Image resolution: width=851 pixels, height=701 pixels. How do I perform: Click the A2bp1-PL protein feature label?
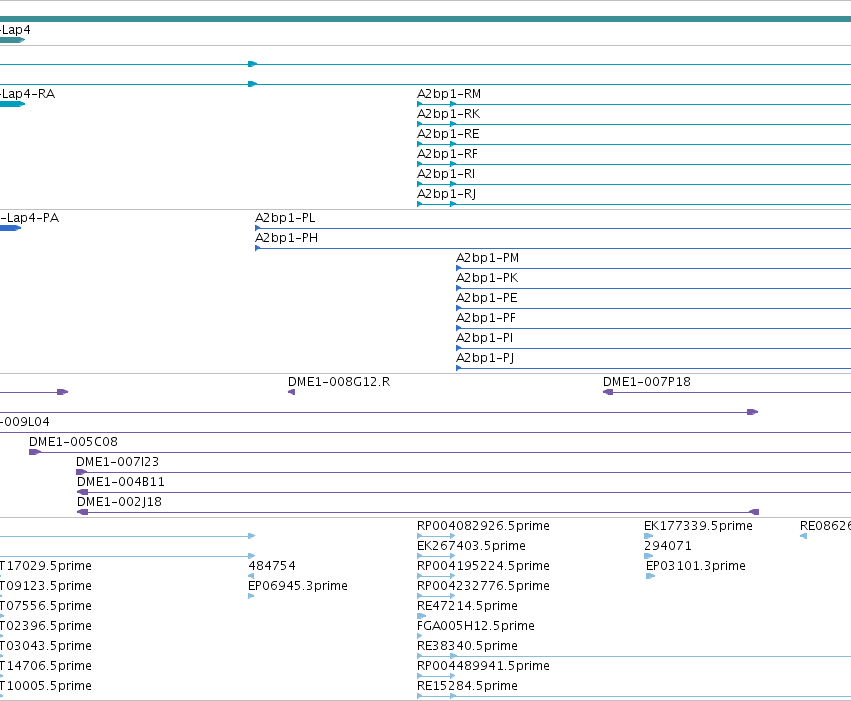285,218
